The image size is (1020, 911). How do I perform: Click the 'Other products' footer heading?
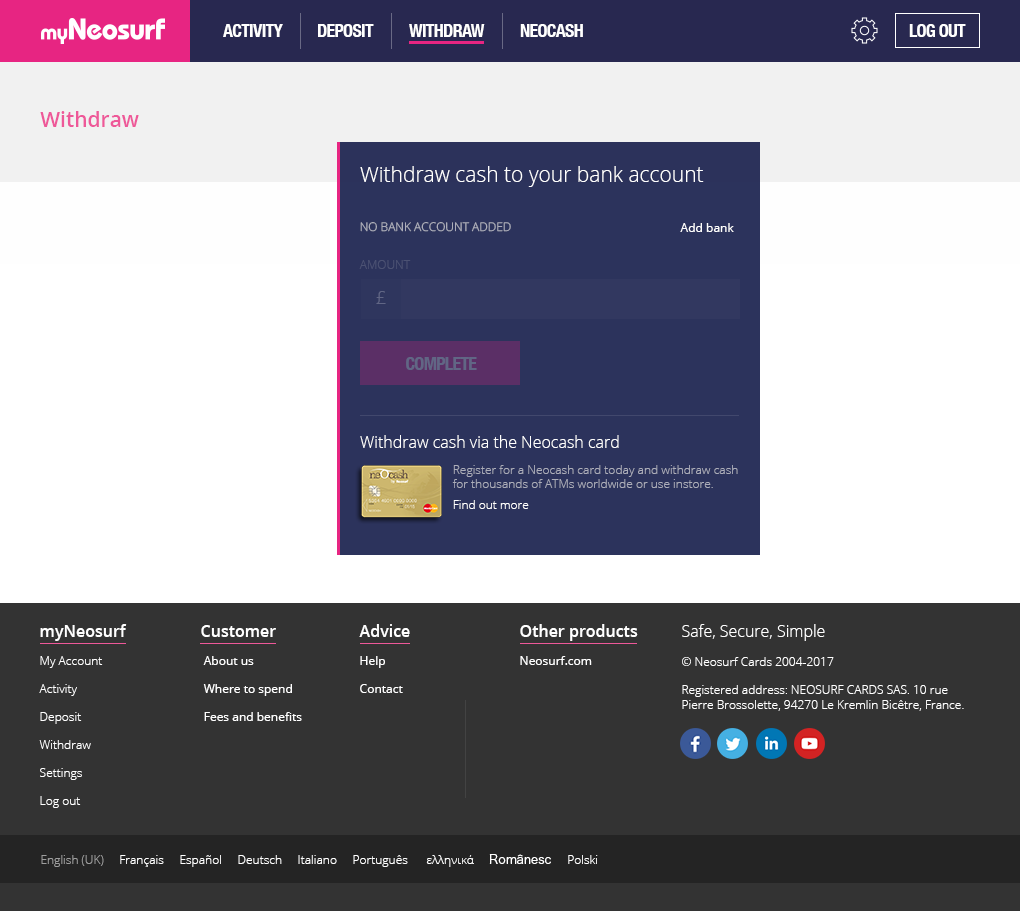pos(578,631)
